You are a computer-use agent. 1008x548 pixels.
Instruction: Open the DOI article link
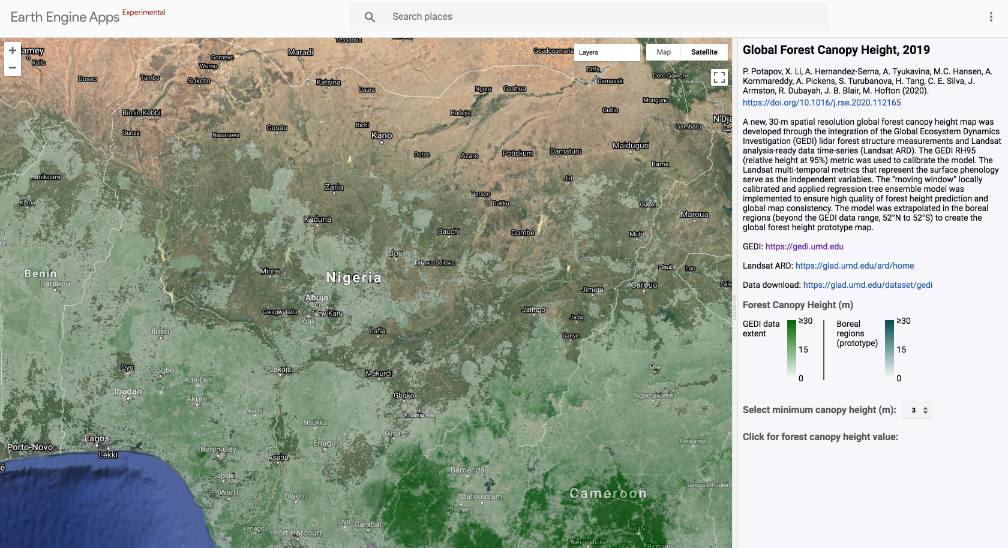click(x=821, y=102)
